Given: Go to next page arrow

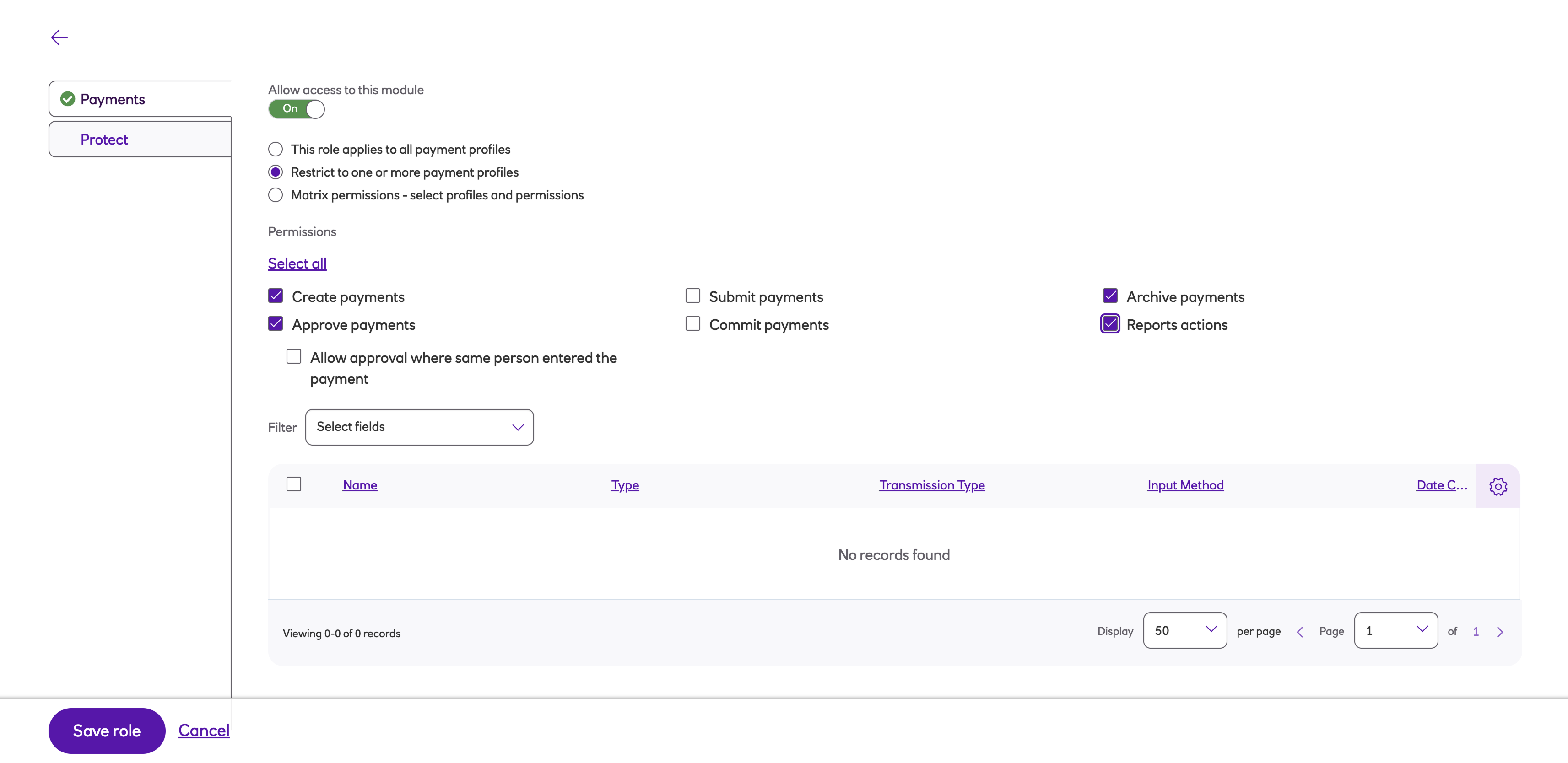Looking at the screenshot, I should 1500,632.
